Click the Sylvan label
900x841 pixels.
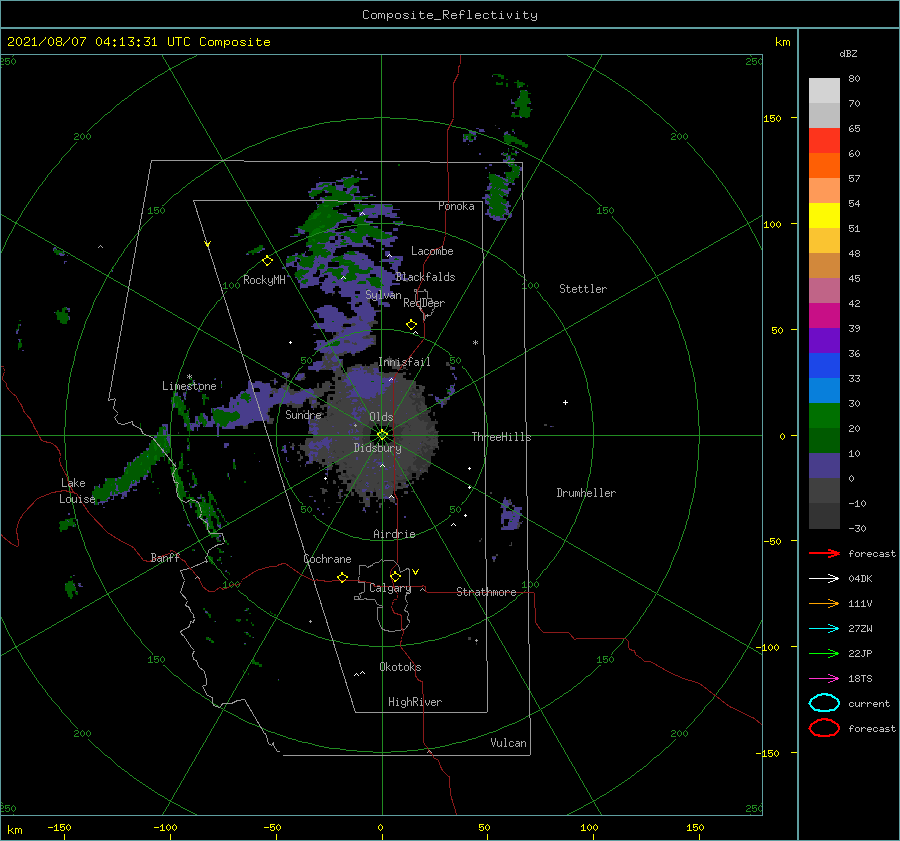pyautogui.click(x=383, y=295)
